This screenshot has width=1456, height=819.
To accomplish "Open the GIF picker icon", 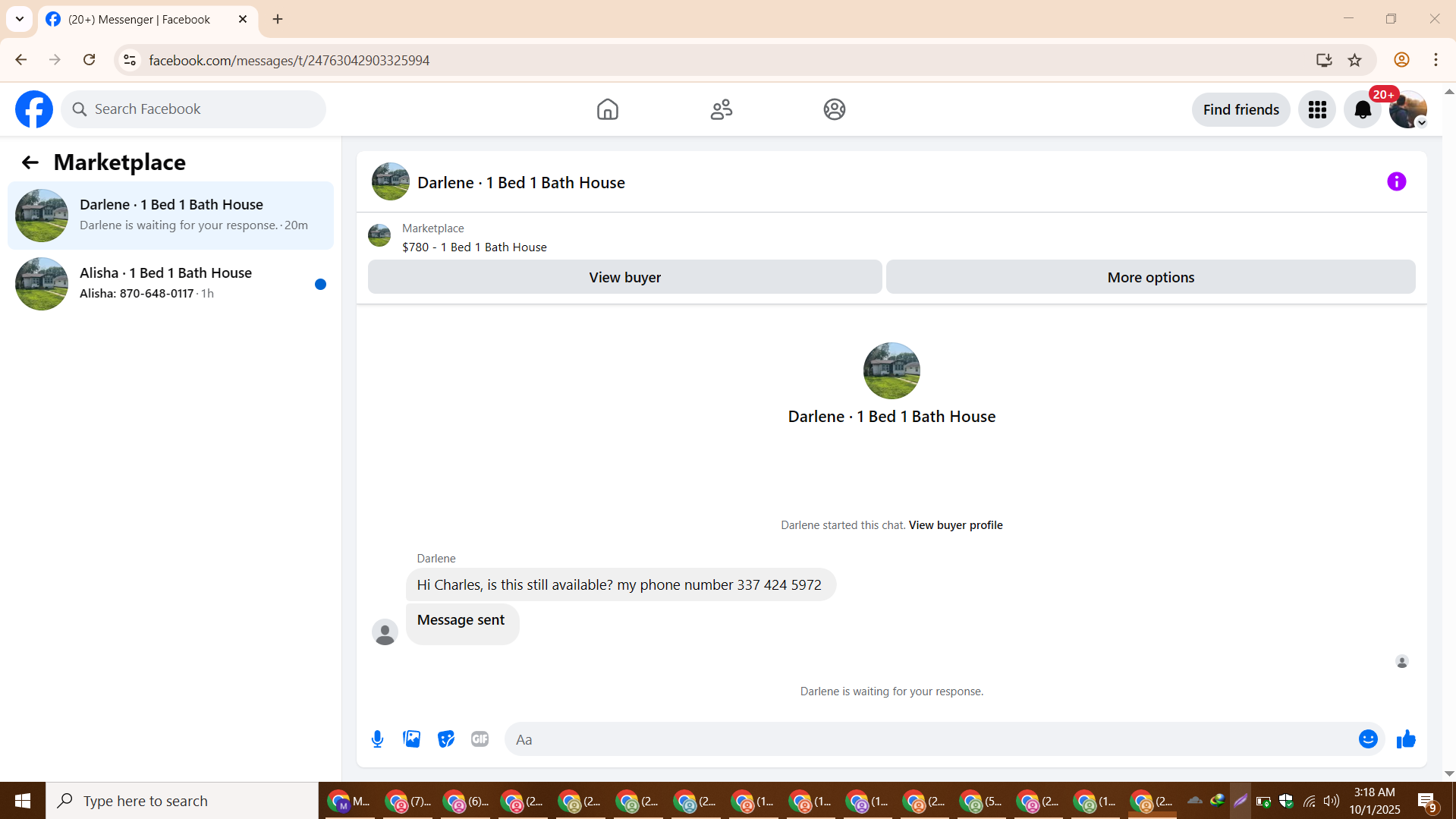I will point(480,739).
